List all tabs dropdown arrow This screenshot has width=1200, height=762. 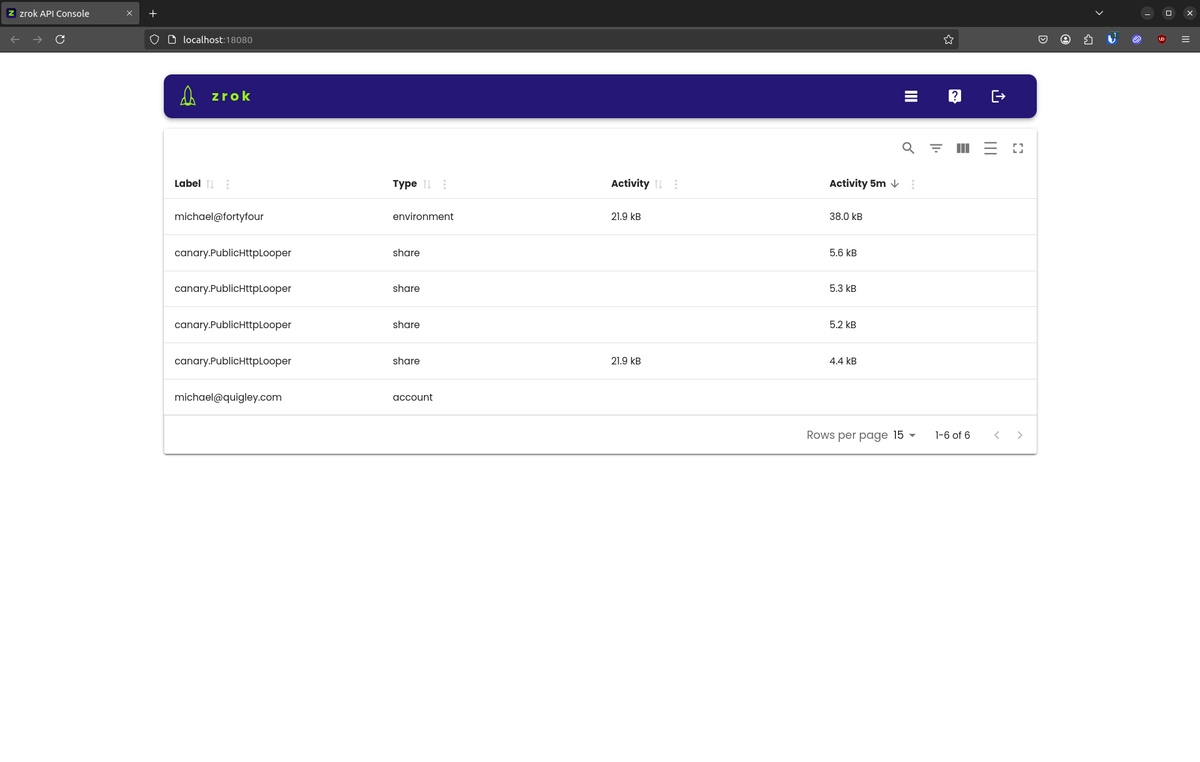coord(1100,13)
